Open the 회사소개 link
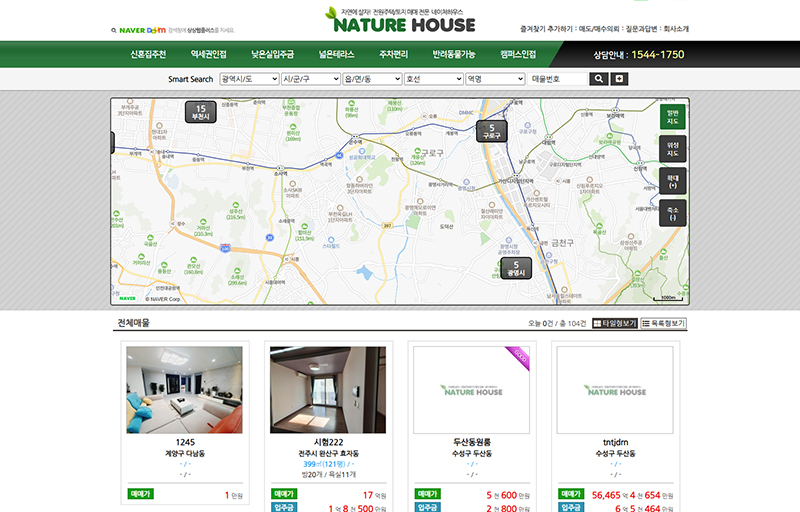 676,29
